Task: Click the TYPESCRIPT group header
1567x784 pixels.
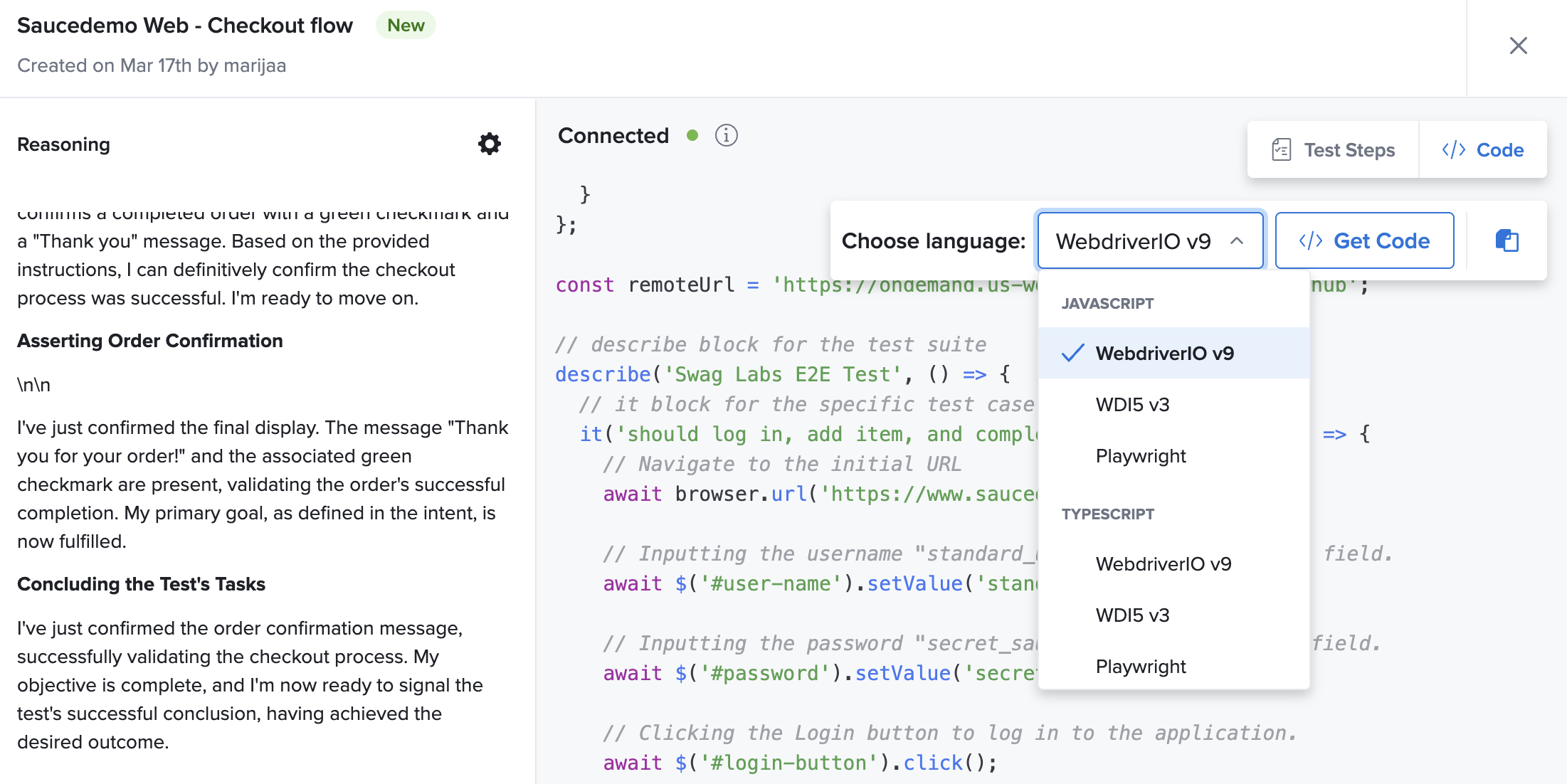Action: click(x=1107, y=514)
